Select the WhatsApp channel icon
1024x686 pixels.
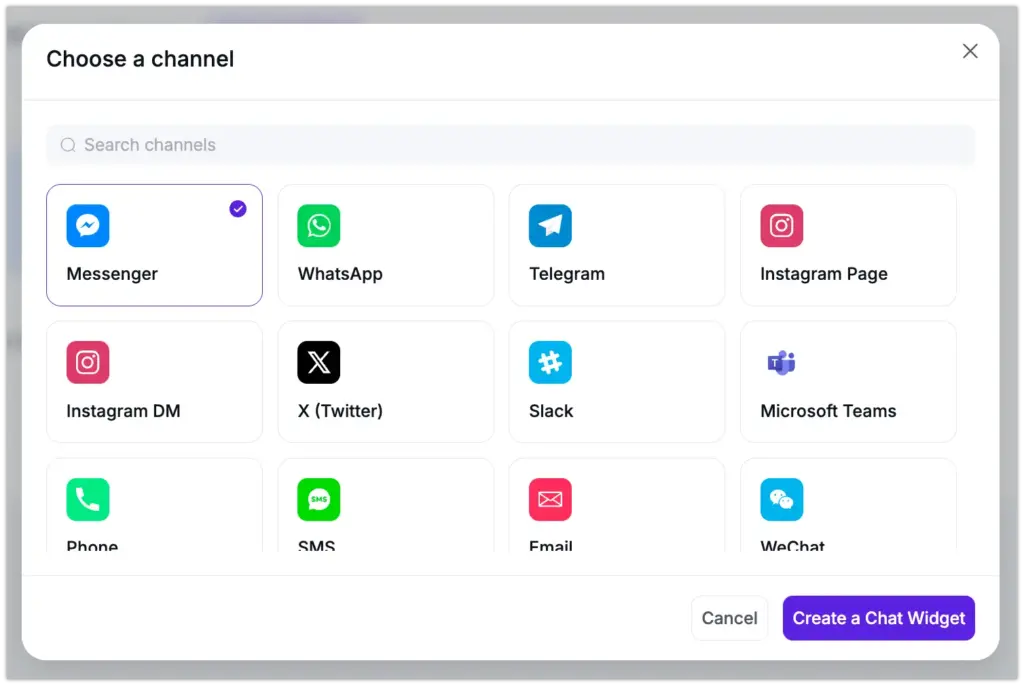pyautogui.click(x=318, y=225)
